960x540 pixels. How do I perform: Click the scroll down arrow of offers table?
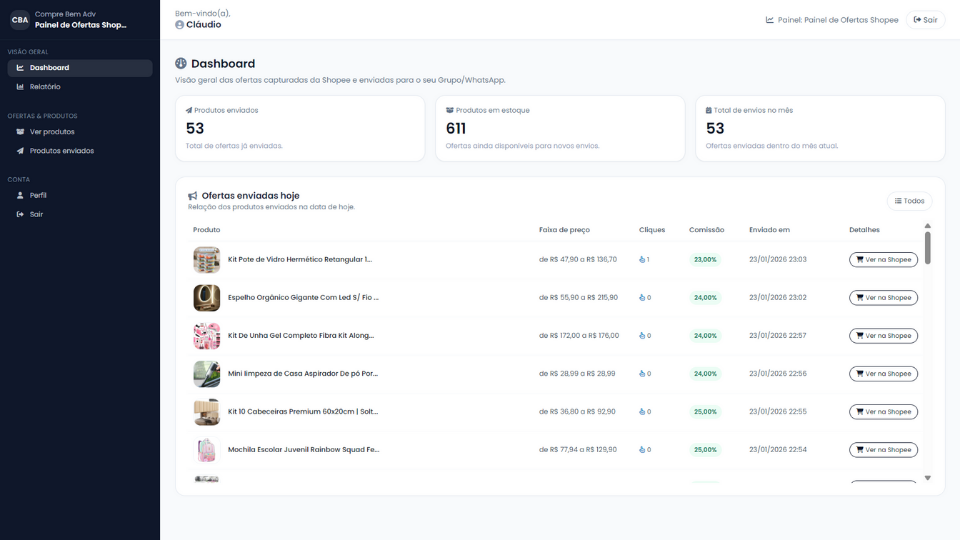coord(927,478)
